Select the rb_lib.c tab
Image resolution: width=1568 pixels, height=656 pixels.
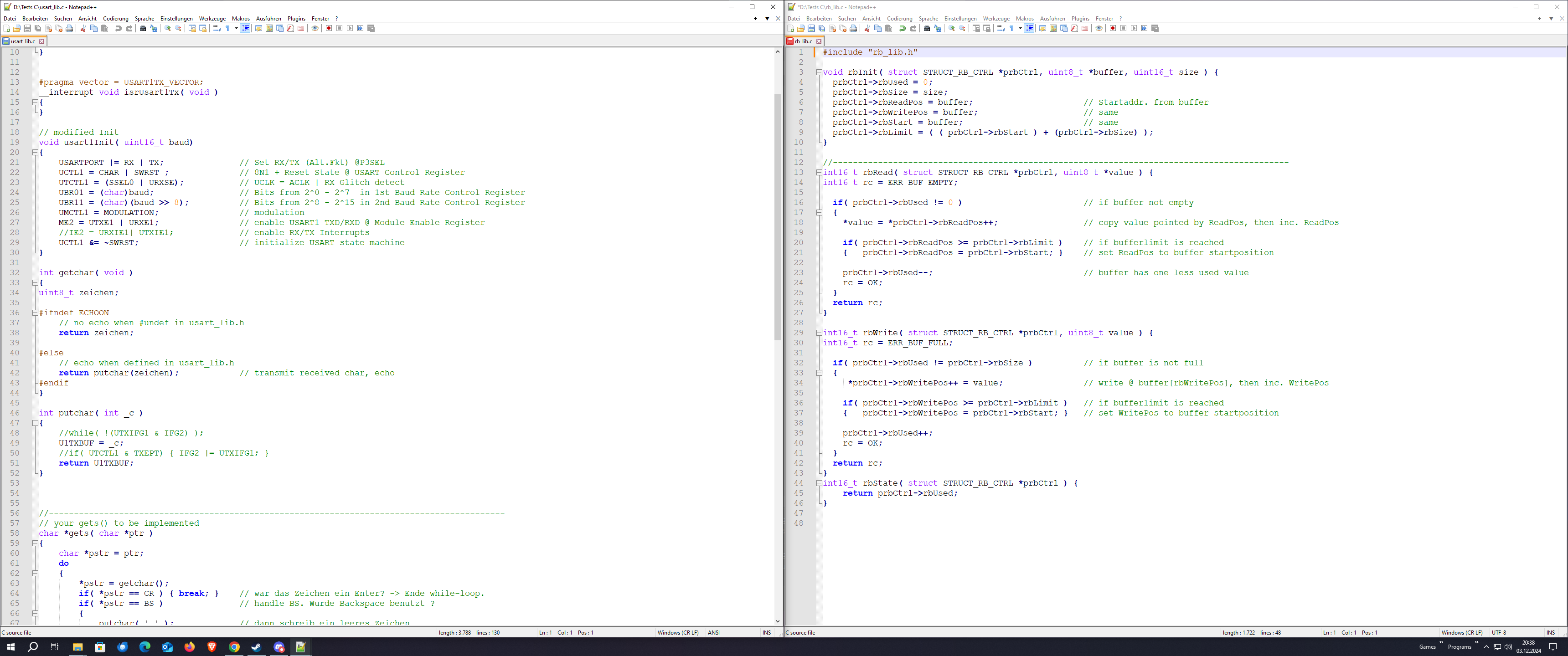coord(804,41)
